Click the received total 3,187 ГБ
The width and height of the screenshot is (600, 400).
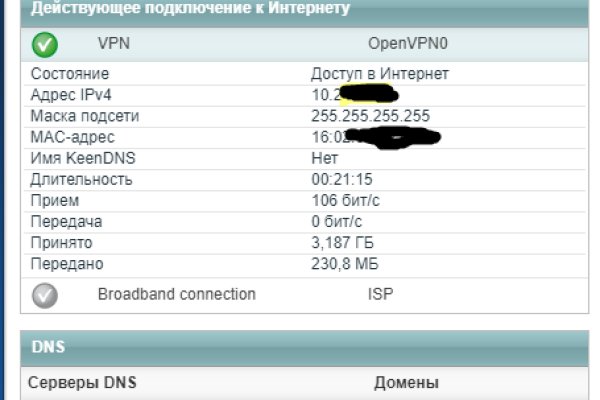[x=346, y=242]
